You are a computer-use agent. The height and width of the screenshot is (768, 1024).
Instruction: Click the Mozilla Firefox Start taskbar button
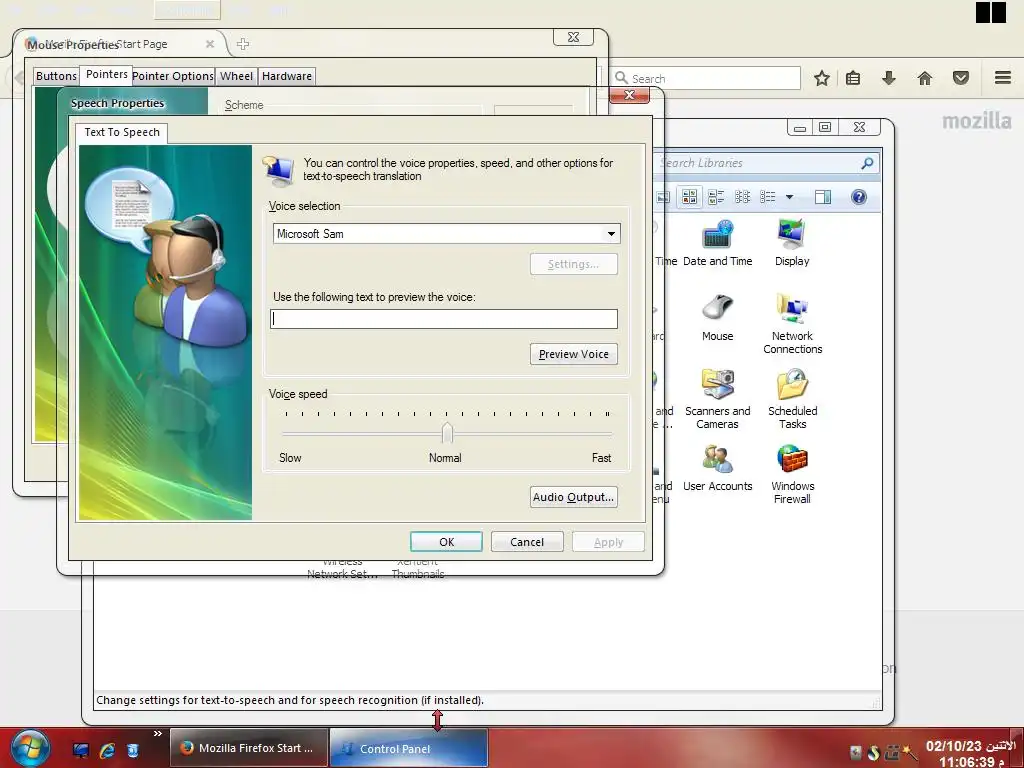[249, 748]
